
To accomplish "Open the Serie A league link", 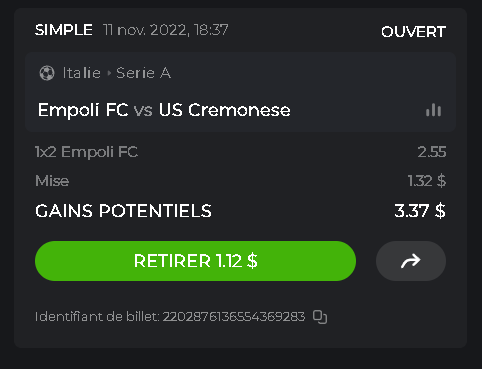I will [x=144, y=73].
